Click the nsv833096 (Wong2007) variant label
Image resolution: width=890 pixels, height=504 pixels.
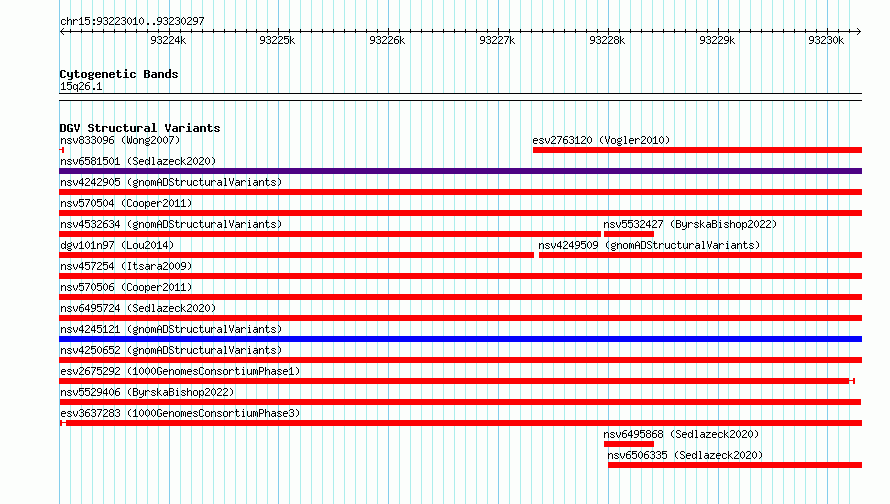coord(120,140)
